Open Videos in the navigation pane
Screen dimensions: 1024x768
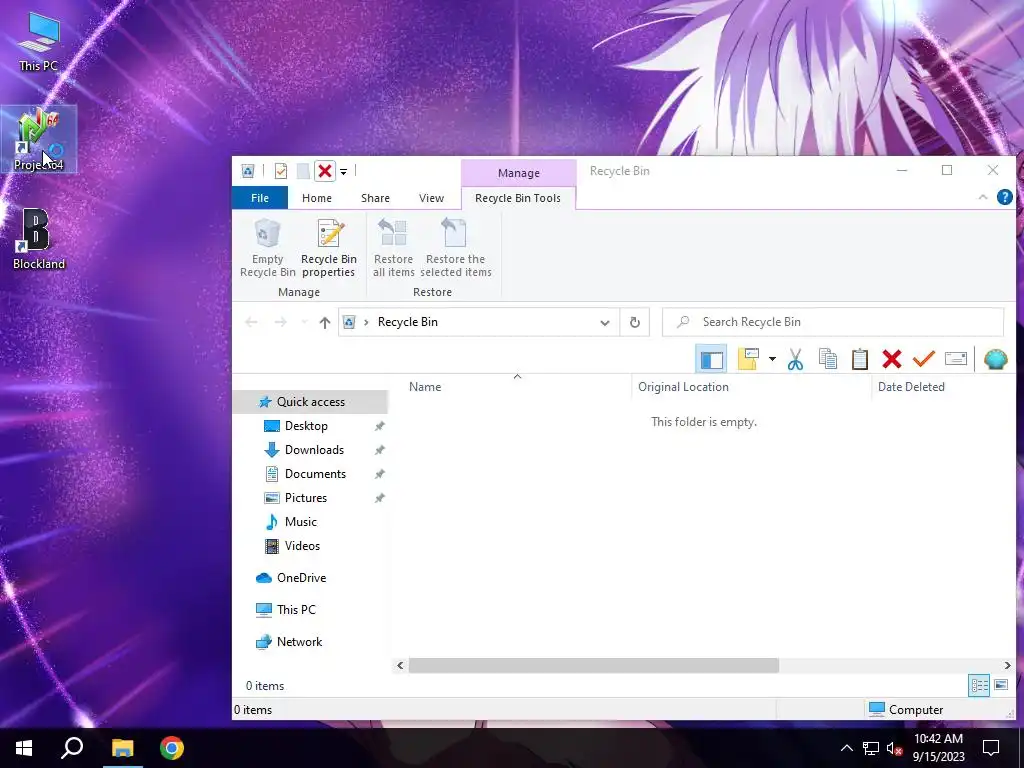tap(302, 546)
